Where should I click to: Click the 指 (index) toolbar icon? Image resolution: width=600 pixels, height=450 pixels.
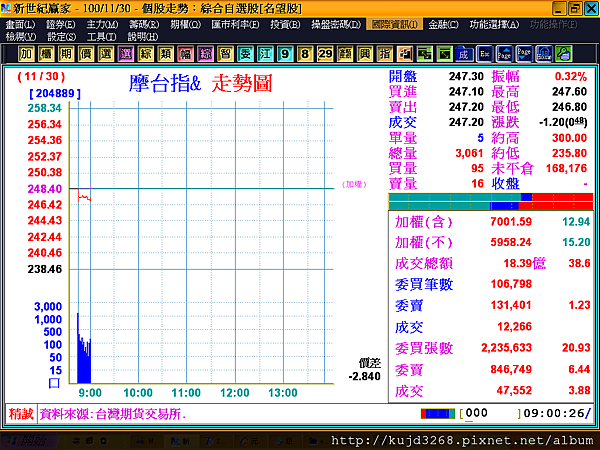coord(385,54)
